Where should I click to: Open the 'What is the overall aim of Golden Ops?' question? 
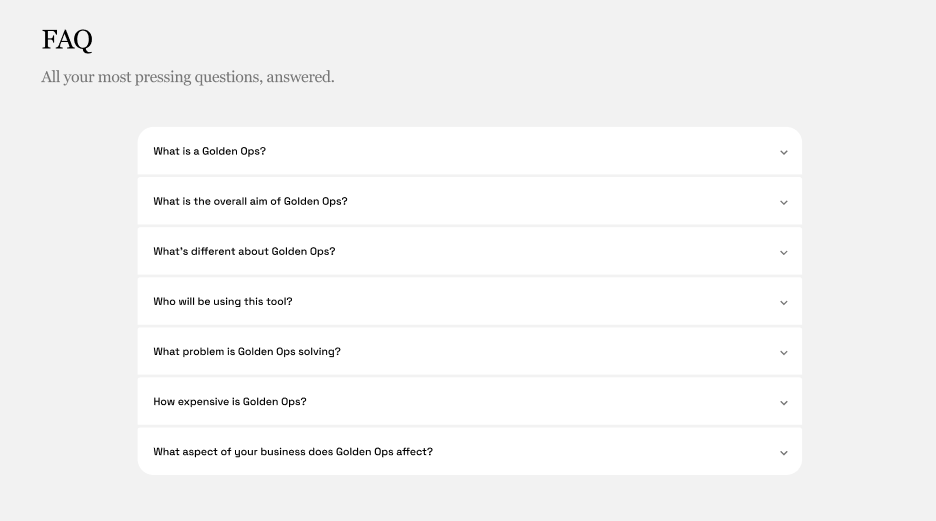pyautogui.click(x=250, y=202)
